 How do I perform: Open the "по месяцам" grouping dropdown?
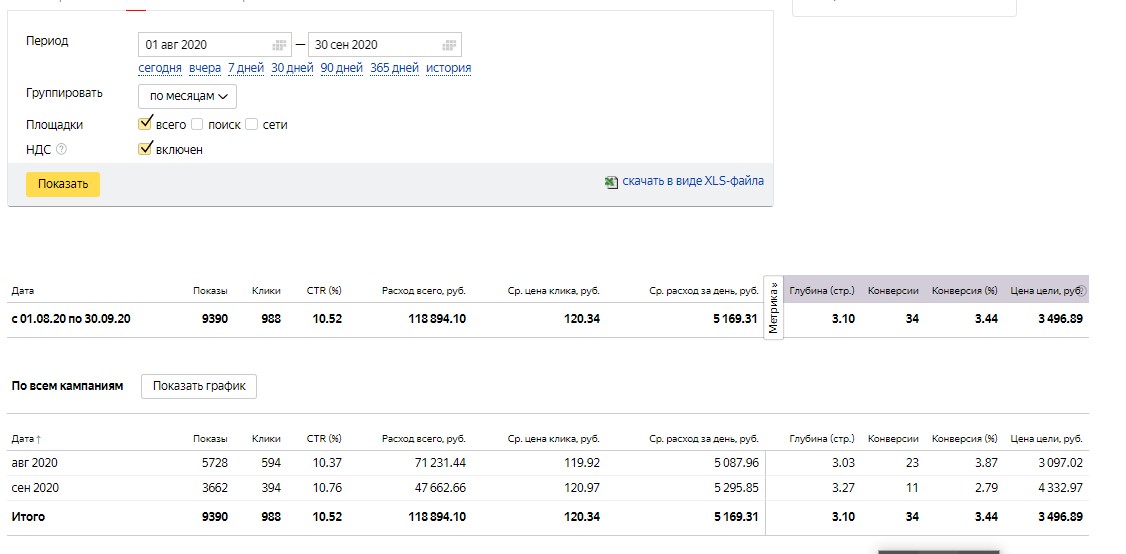coord(188,96)
